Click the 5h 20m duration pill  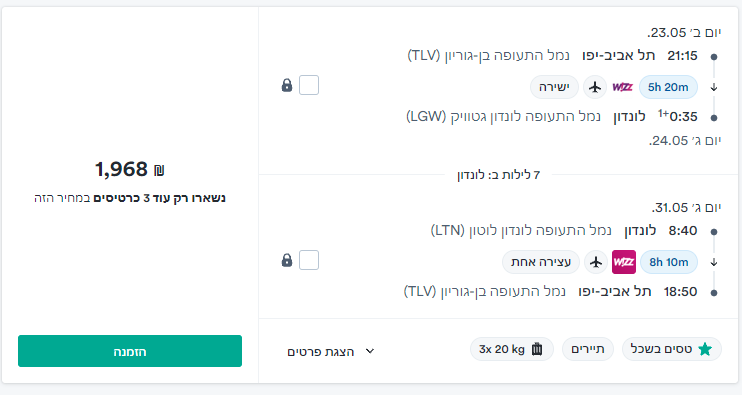coord(668,87)
